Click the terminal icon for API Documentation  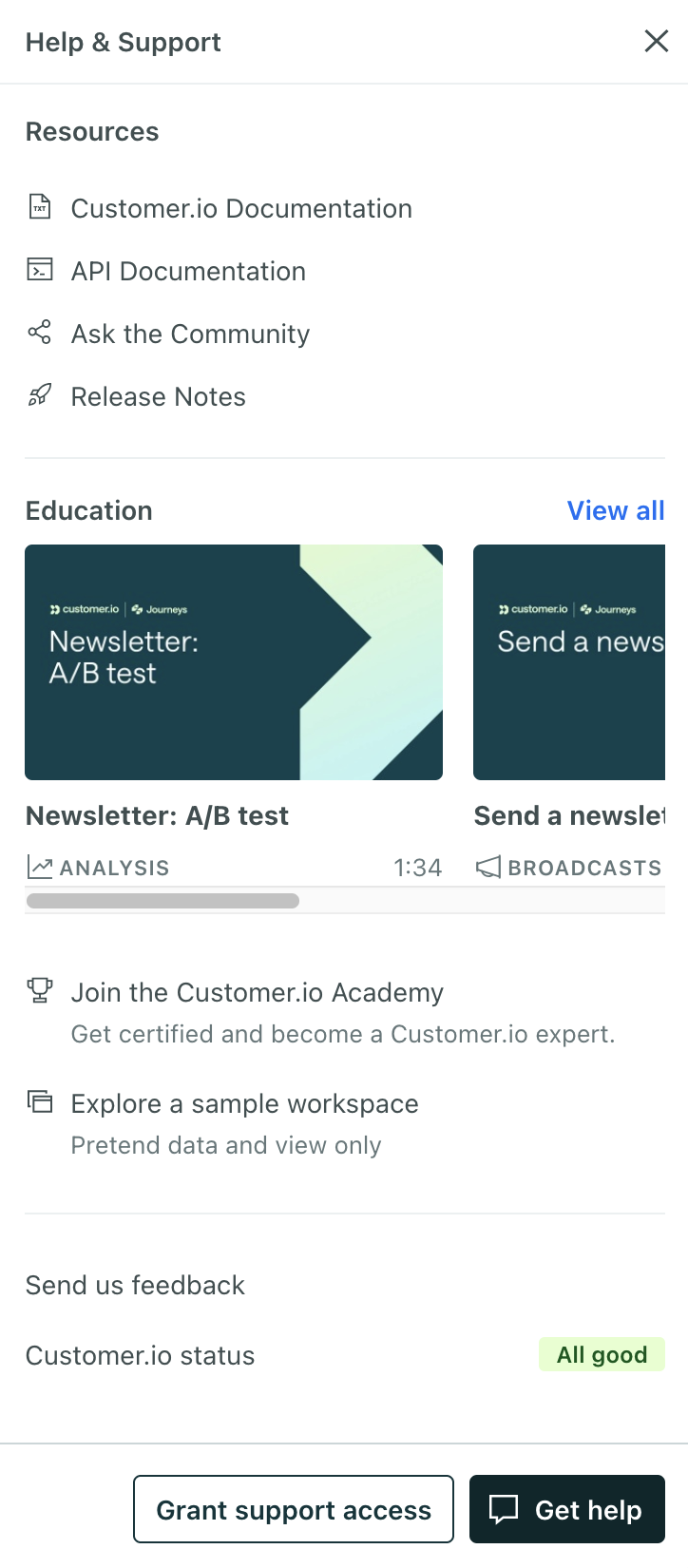coord(40,270)
